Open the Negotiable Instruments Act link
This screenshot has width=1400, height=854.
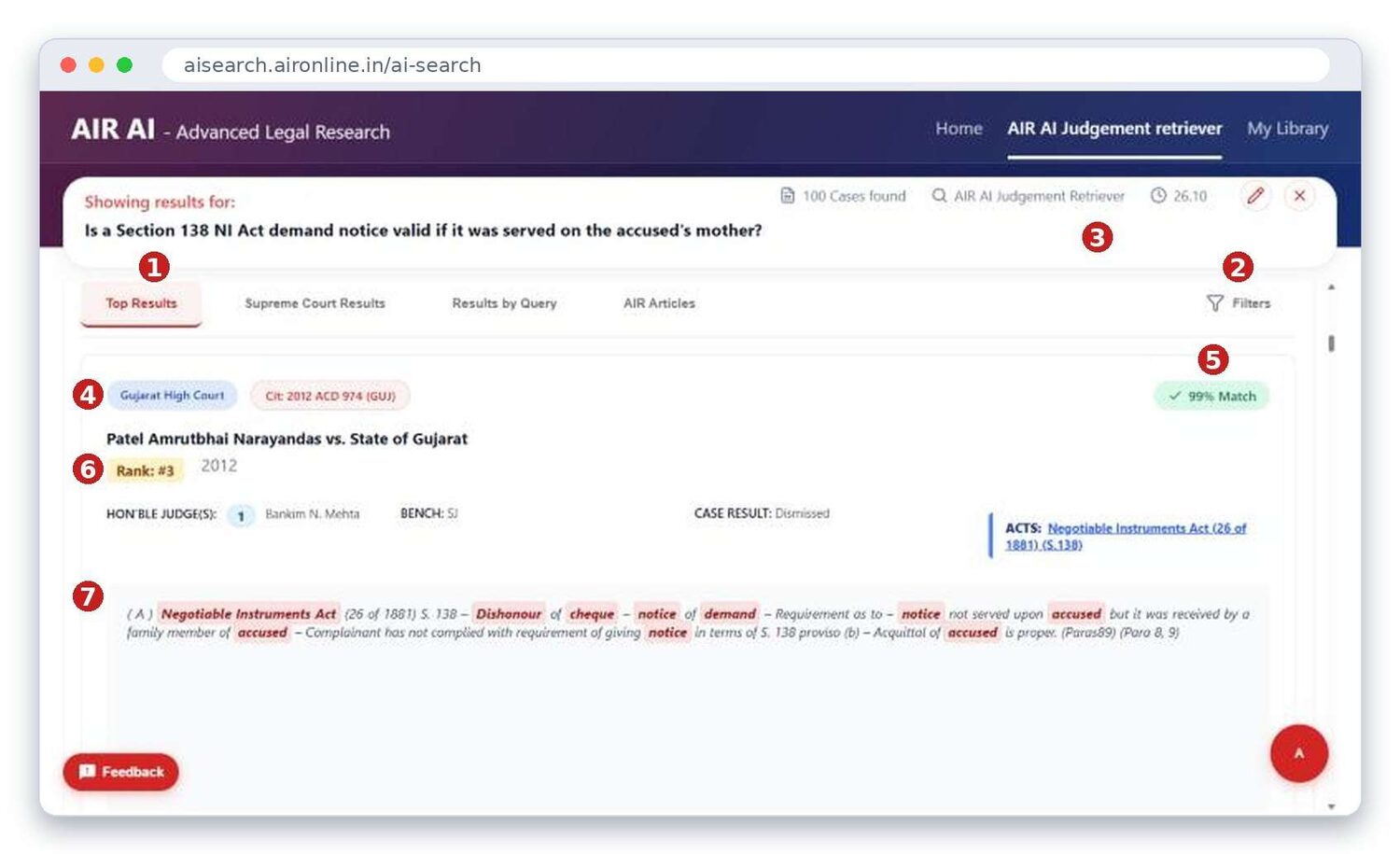click(x=1126, y=537)
